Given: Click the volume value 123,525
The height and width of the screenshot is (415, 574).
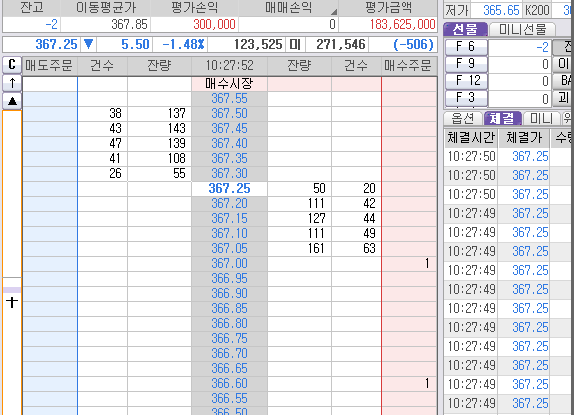Looking at the screenshot, I should coord(258,44).
